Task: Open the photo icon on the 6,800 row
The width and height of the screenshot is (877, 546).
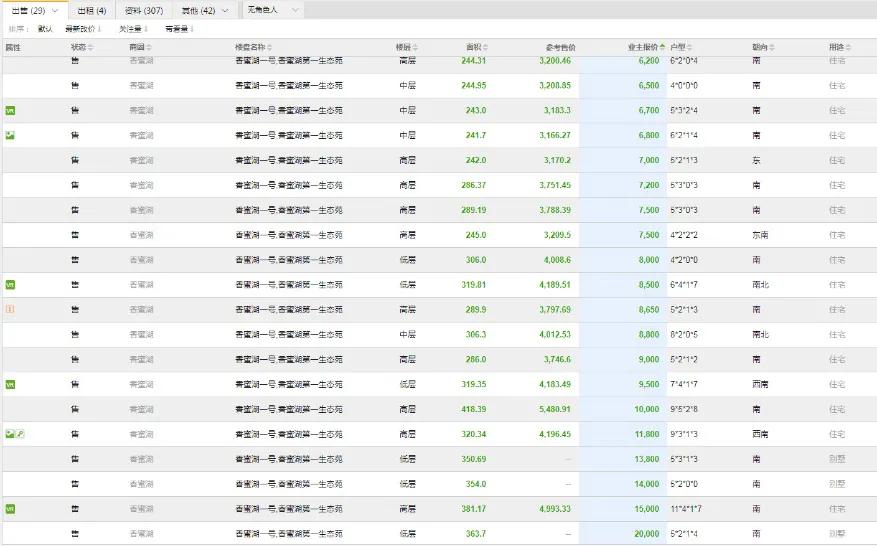Action: 10,135
